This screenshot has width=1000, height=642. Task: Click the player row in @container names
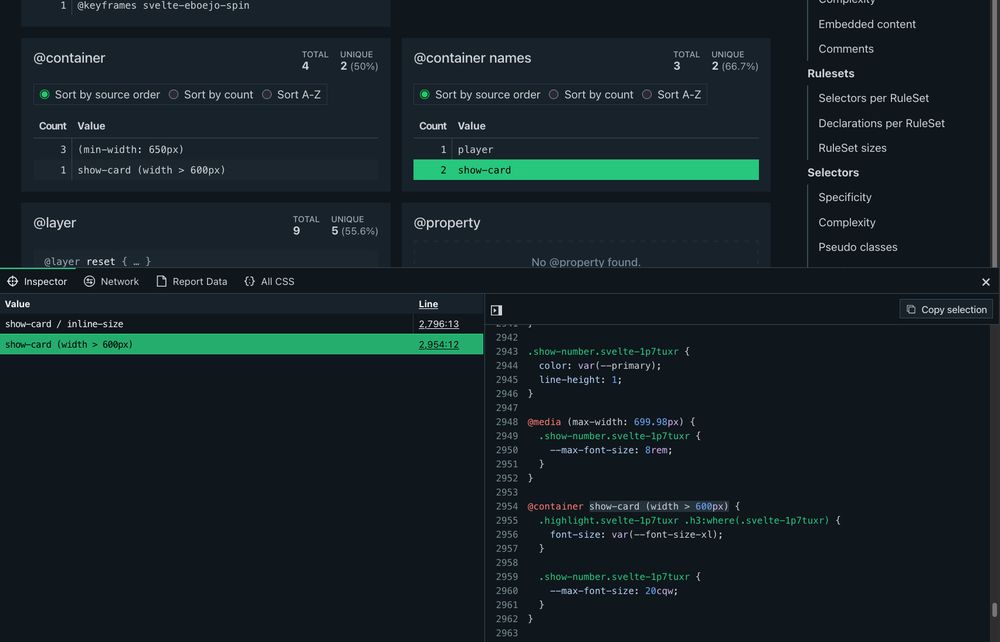pos(585,149)
